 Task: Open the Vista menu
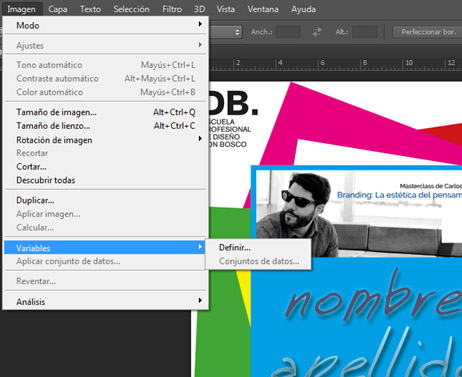[x=226, y=9]
